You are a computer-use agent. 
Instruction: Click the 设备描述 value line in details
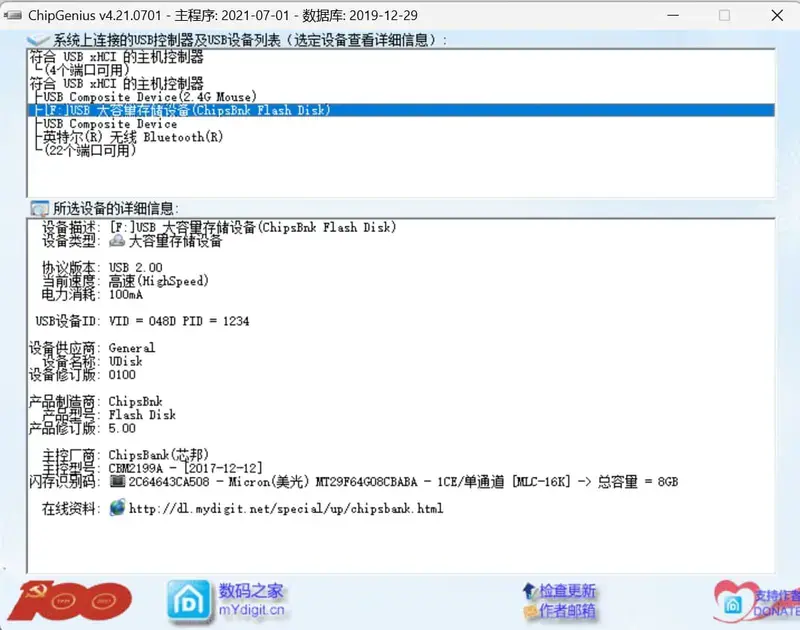coord(253,227)
